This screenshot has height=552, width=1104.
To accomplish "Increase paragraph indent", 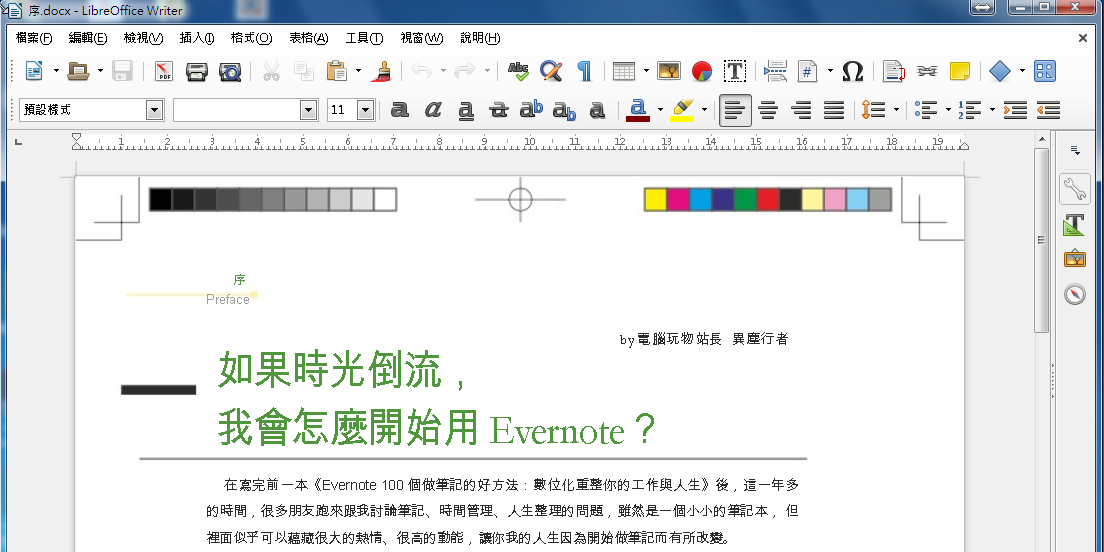I will (x=1015, y=110).
